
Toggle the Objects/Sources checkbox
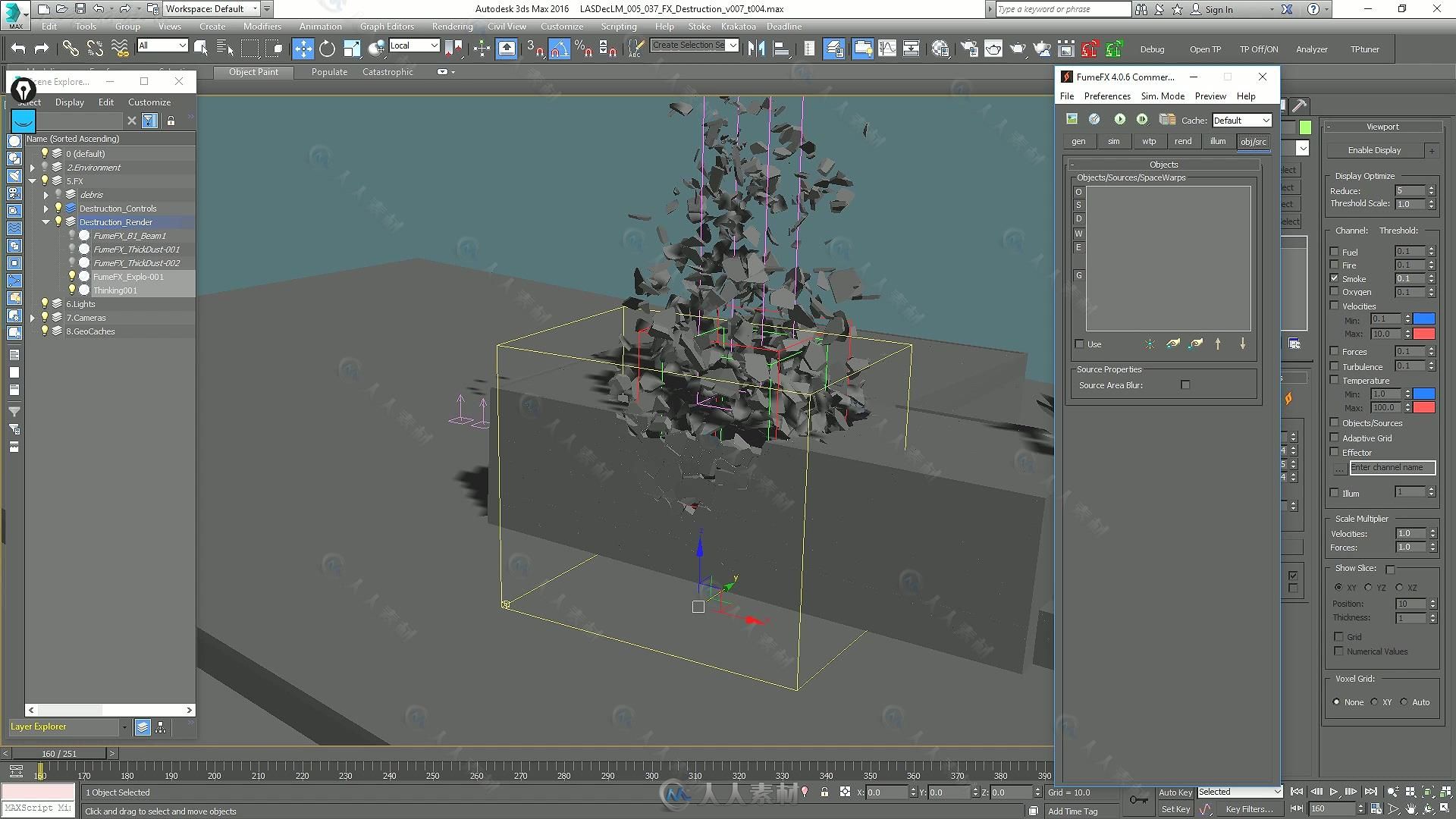[1335, 423]
